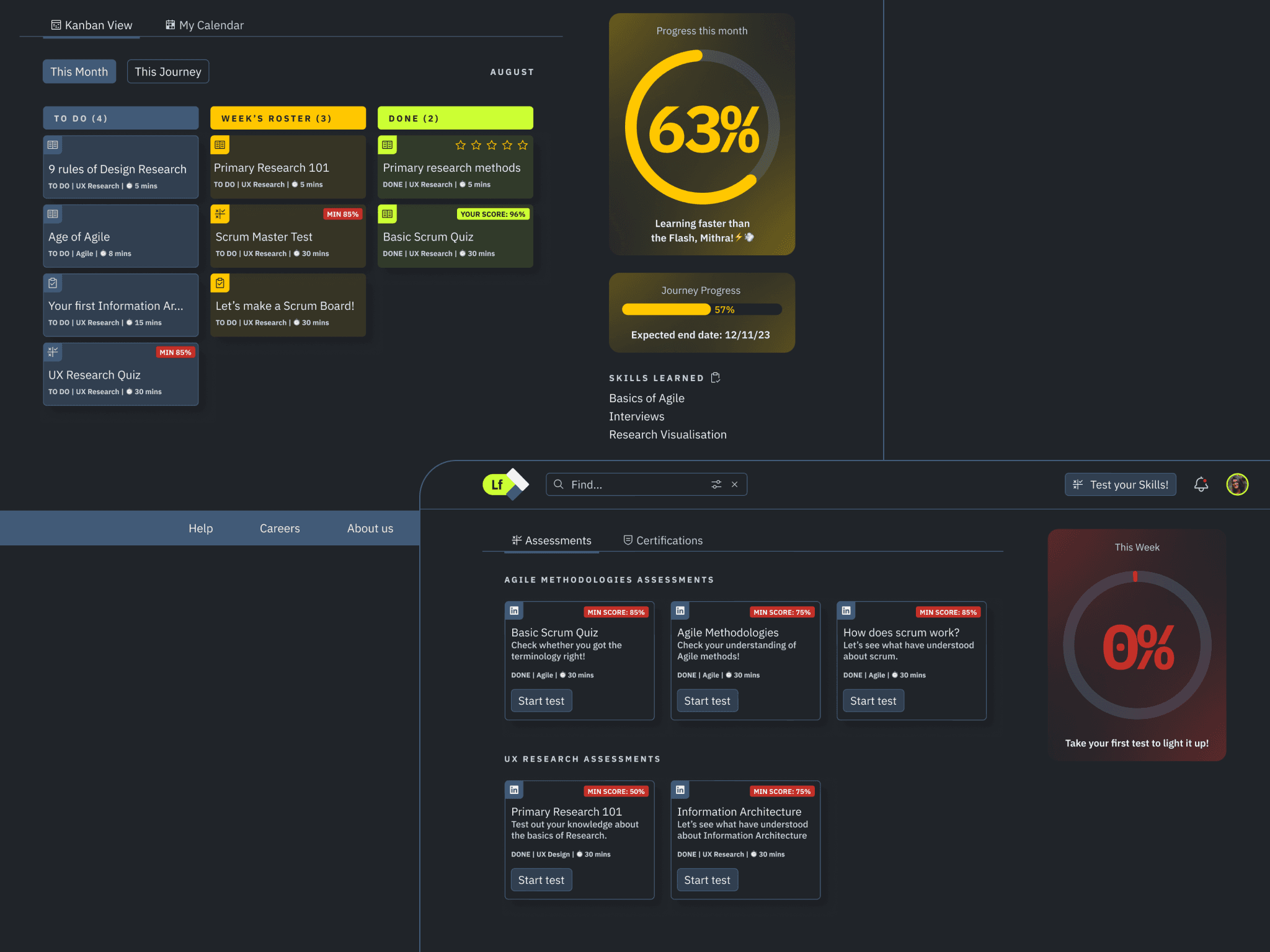Clear the Find search box

(x=735, y=484)
